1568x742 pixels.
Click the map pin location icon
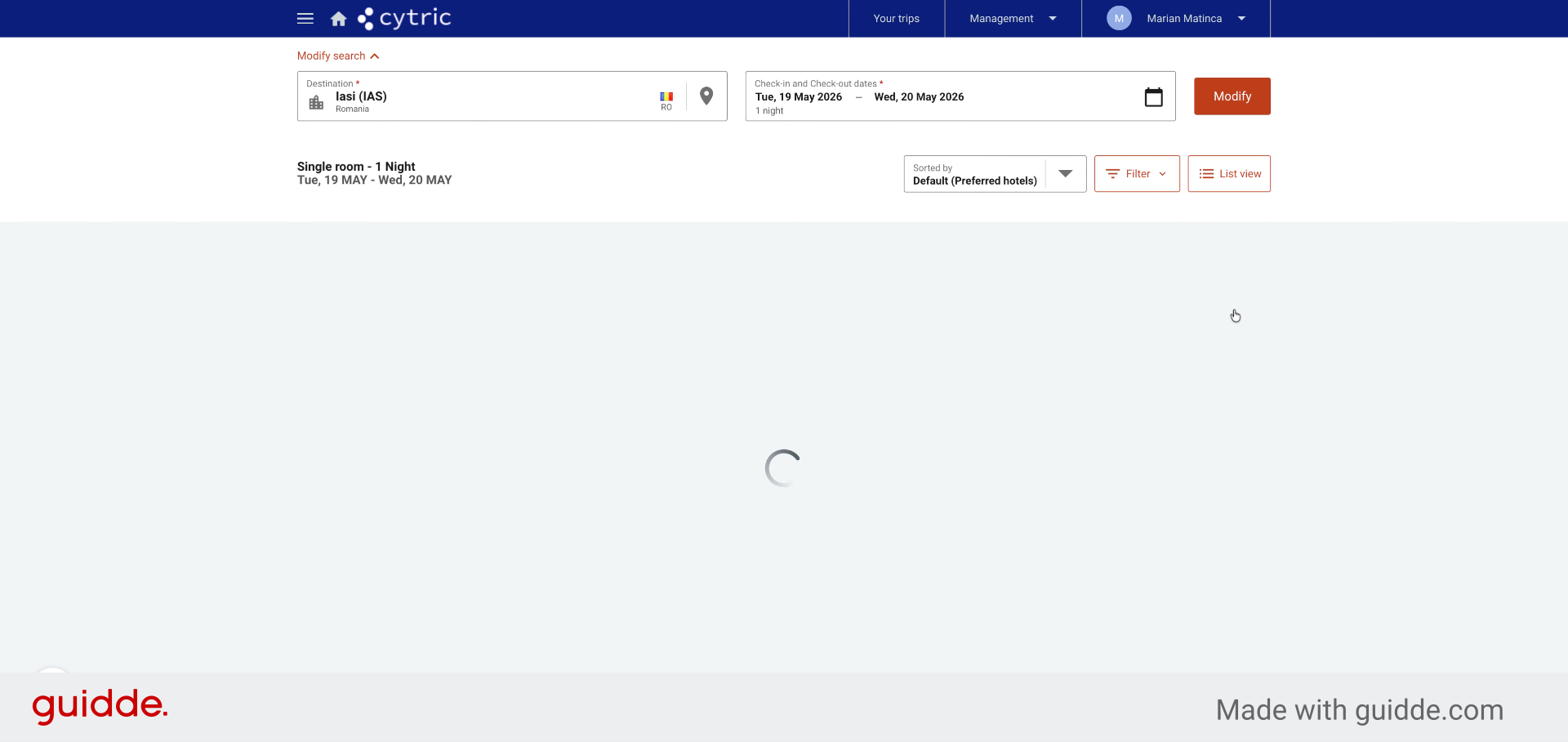point(706,96)
